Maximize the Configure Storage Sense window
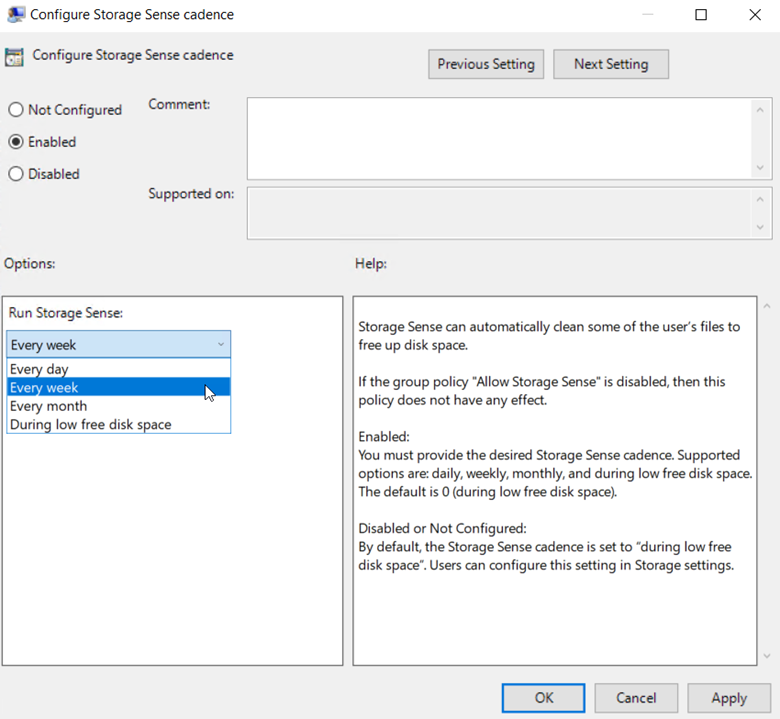Image resolution: width=780 pixels, height=719 pixels. 701,15
